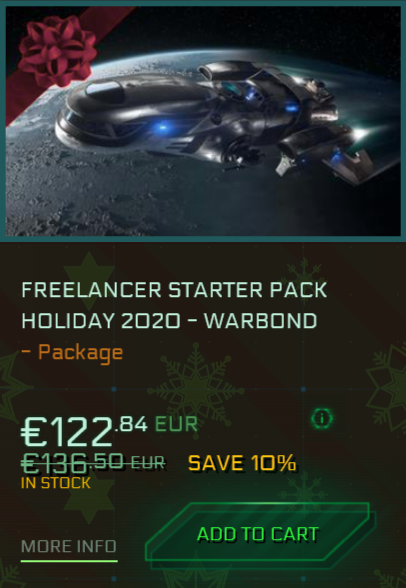
Task: Add the Freelancer pack to cart
Action: (261, 532)
